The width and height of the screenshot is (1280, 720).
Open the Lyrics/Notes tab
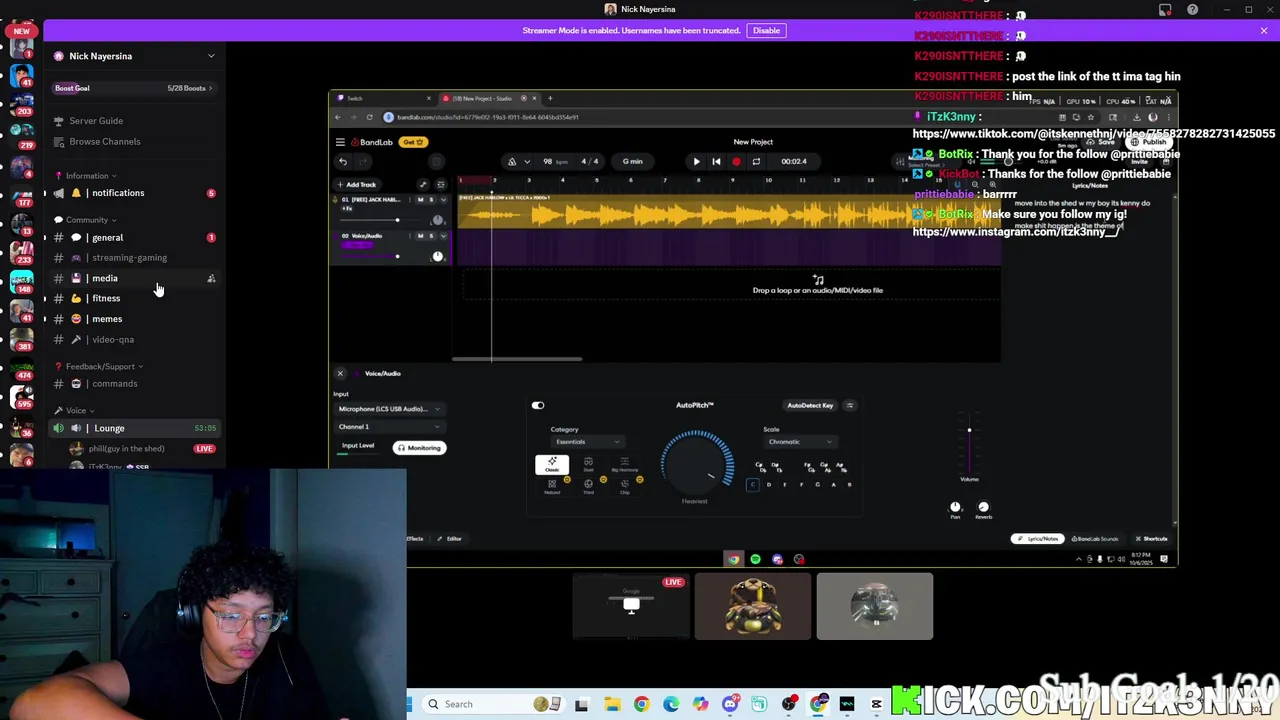1038,539
